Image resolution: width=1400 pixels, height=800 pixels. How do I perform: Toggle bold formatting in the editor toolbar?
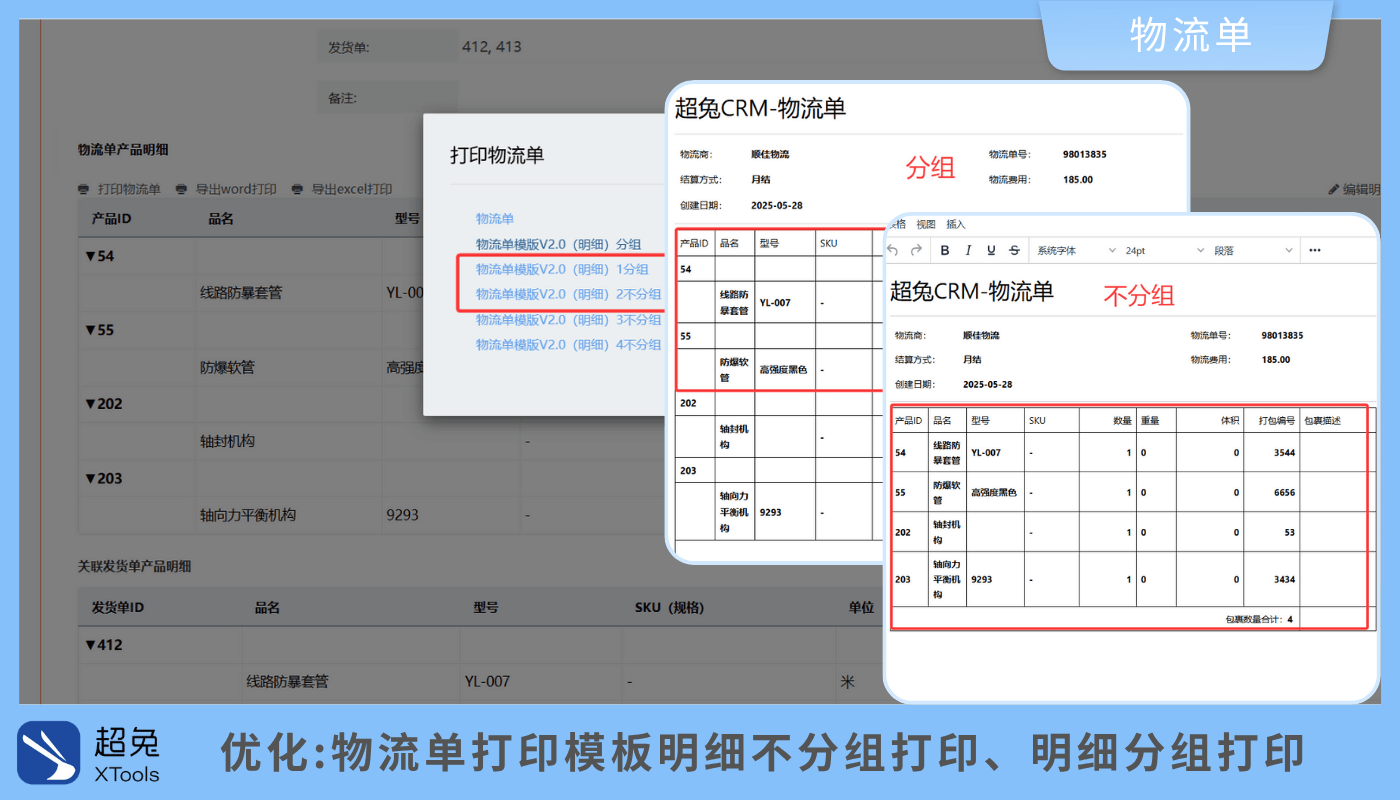945,250
